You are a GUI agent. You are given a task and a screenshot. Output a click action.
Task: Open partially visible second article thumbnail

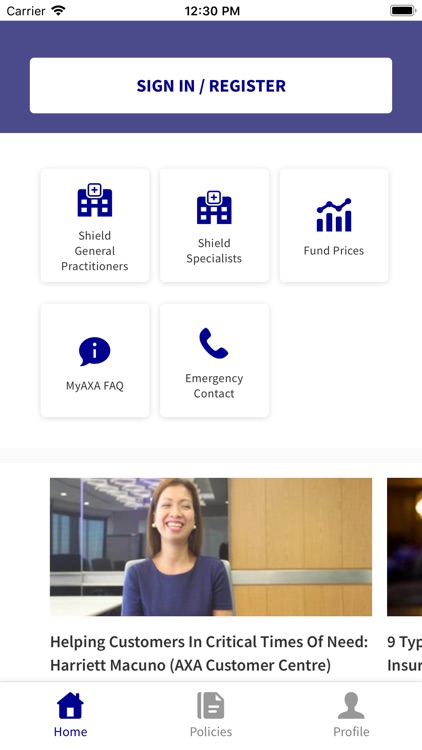pyautogui.click(x=404, y=547)
